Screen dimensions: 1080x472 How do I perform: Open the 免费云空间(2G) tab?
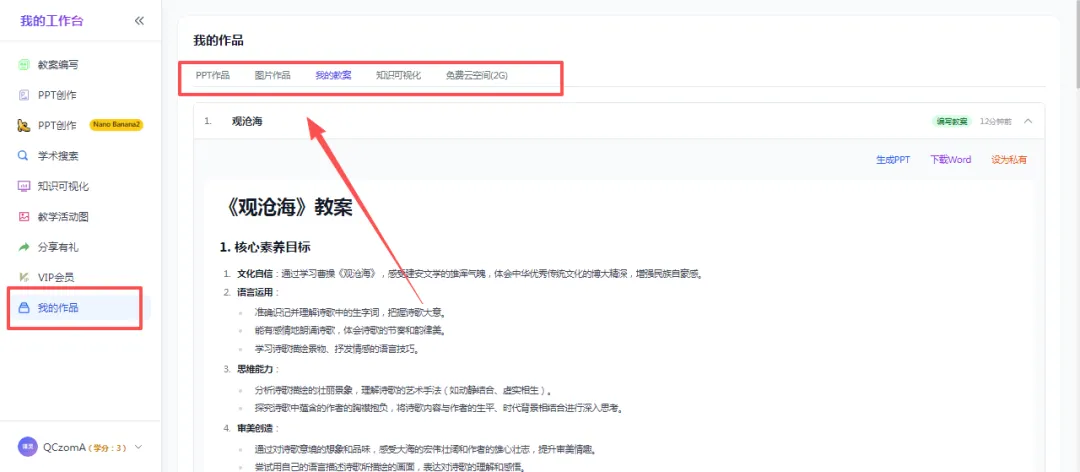(477, 75)
